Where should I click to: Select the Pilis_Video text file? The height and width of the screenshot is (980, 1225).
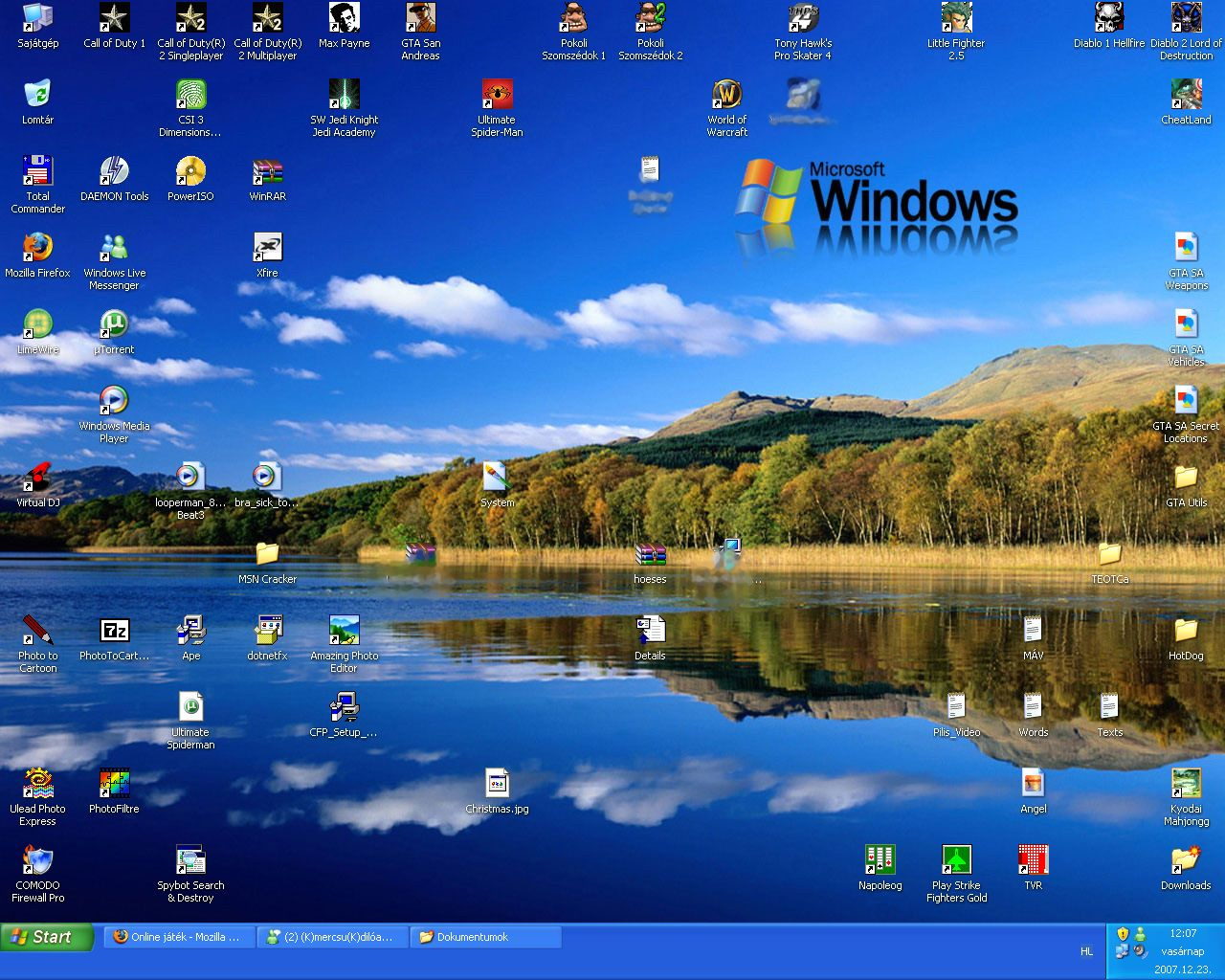[x=956, y=716]
